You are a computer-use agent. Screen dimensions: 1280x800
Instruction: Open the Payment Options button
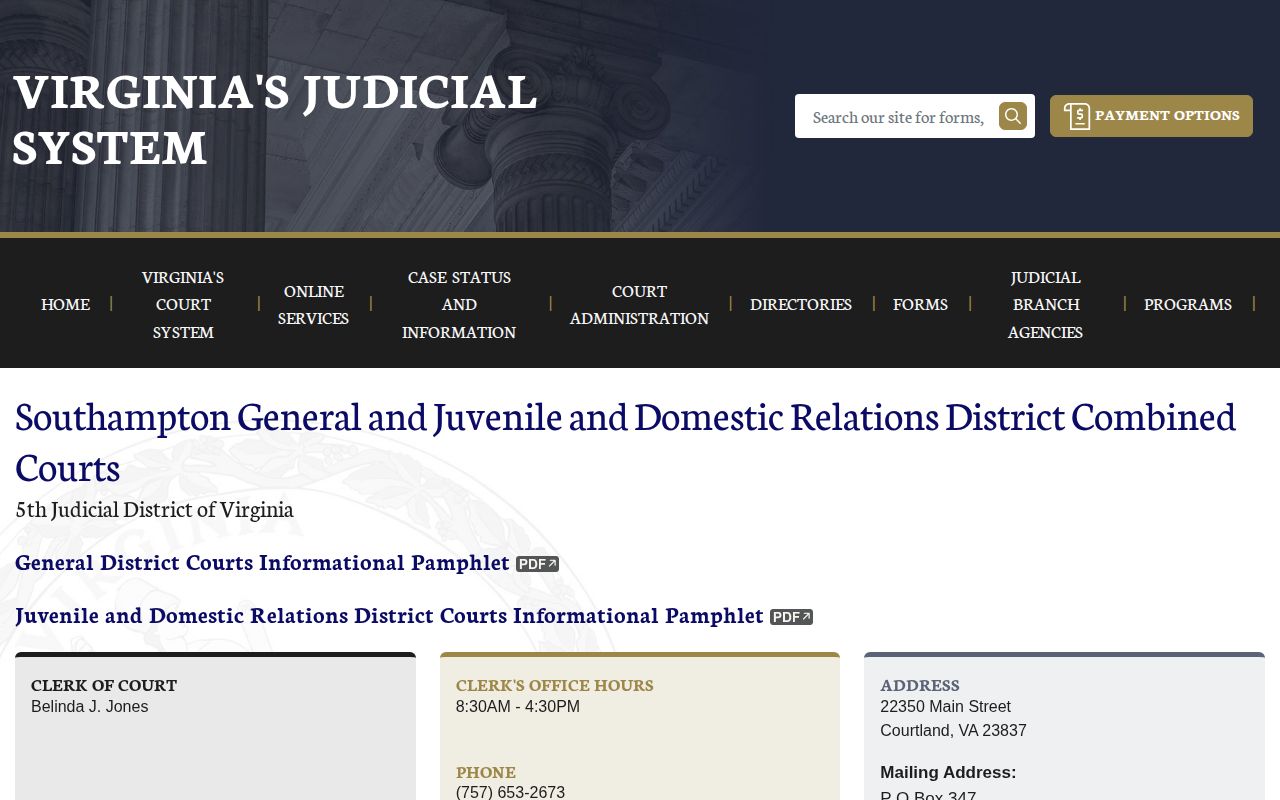1151,116
